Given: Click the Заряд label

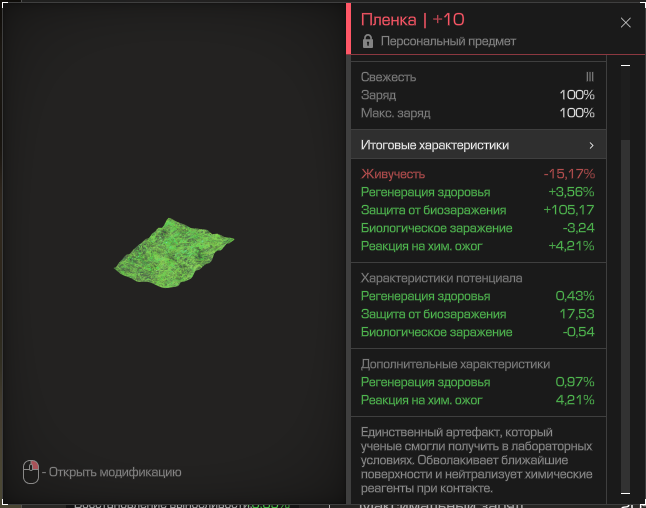Looking at the screenshot, I should click(378, 95).
